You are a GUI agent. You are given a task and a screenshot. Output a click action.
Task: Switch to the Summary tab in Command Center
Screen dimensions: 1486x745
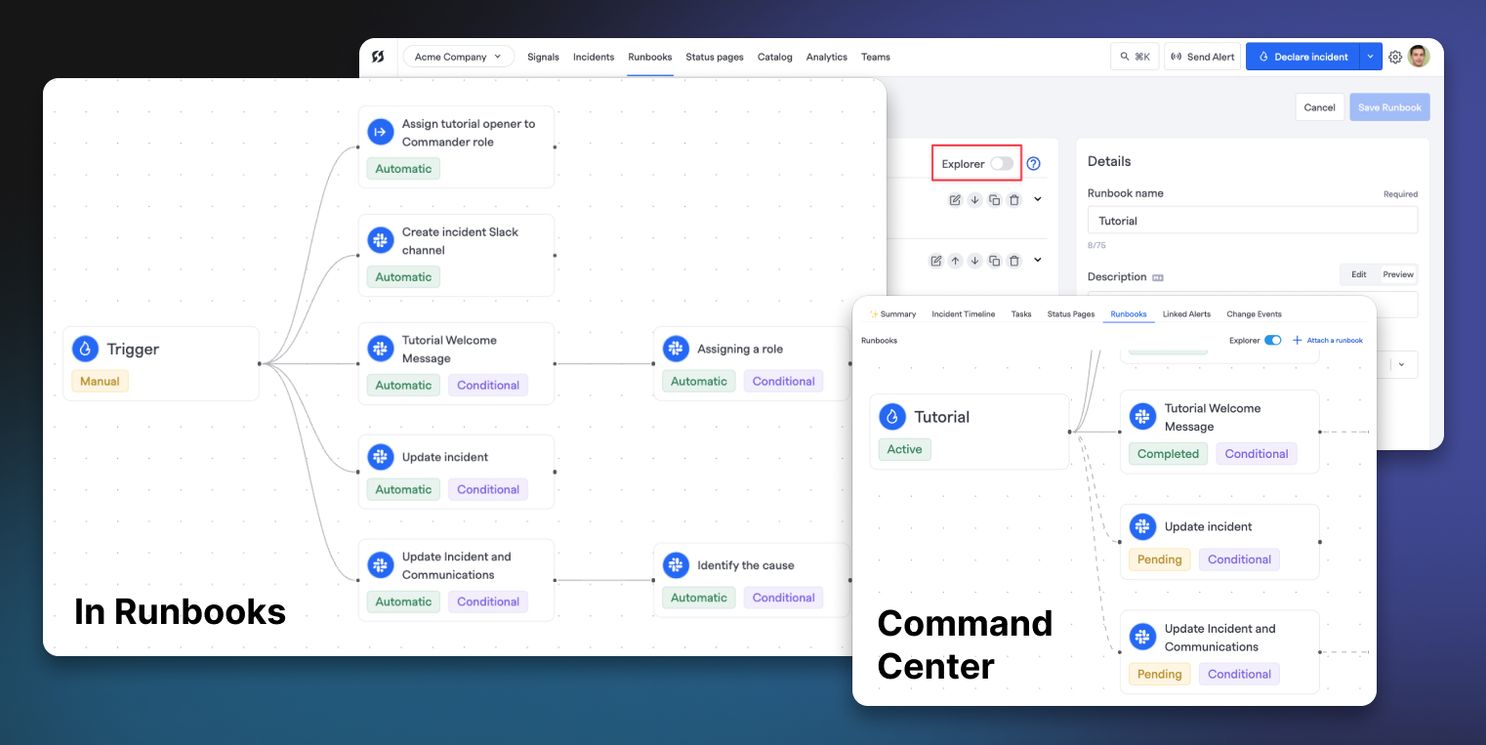[893, 314]
